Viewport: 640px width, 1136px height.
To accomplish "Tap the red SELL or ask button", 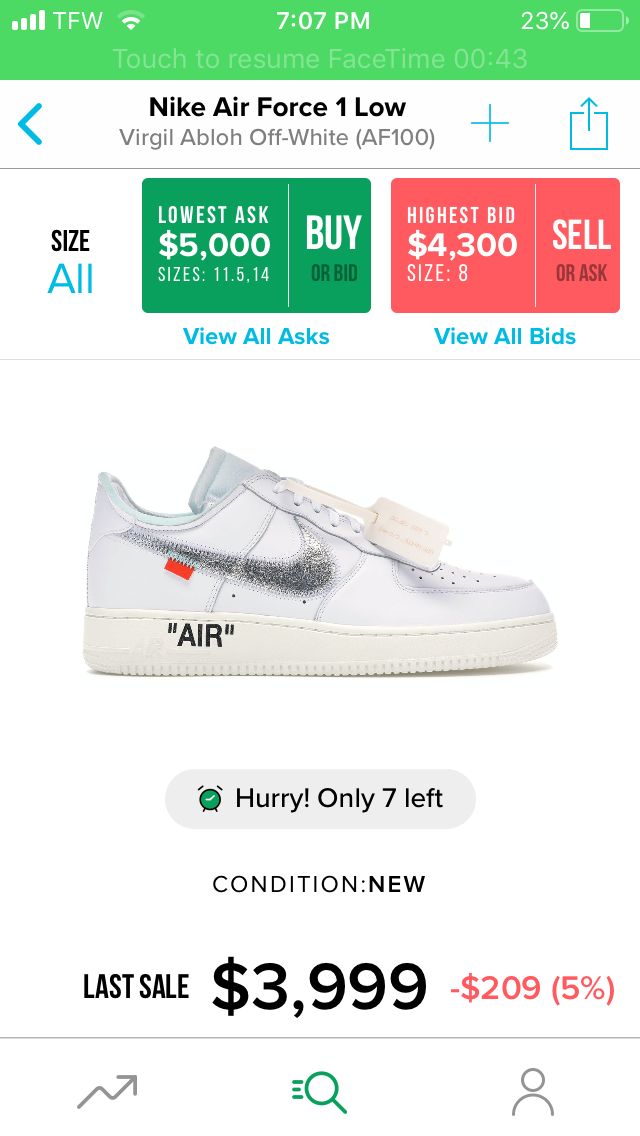I will pyautogui.click(x=578, y=246).
